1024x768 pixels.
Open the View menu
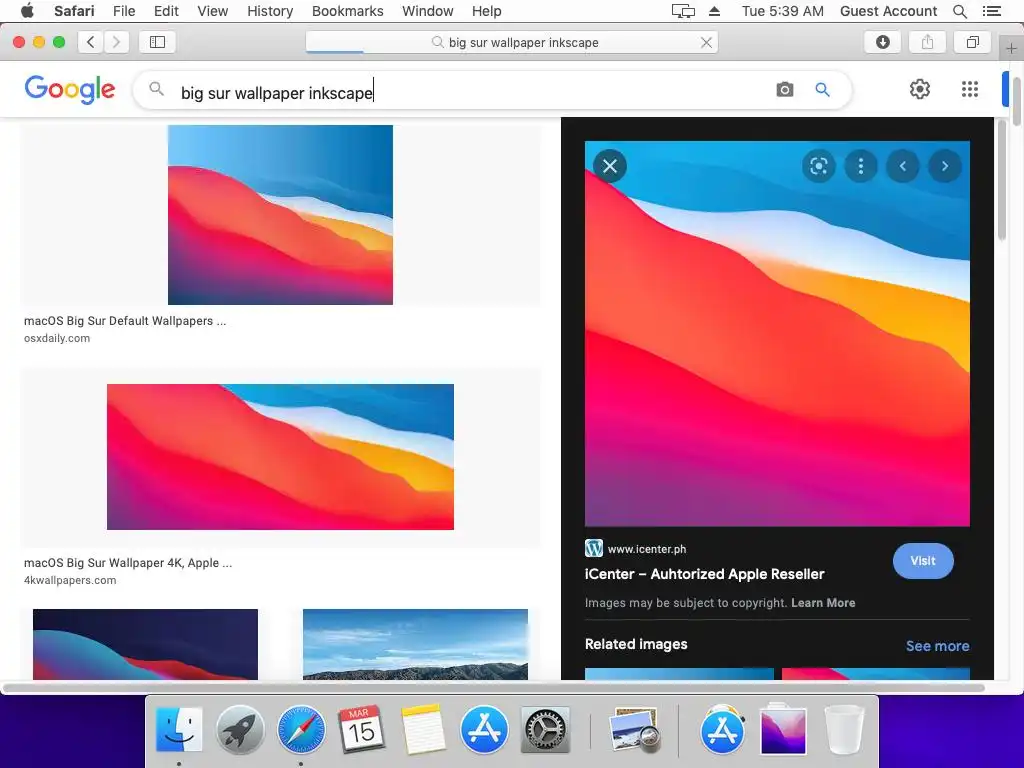tap(212, 11)
